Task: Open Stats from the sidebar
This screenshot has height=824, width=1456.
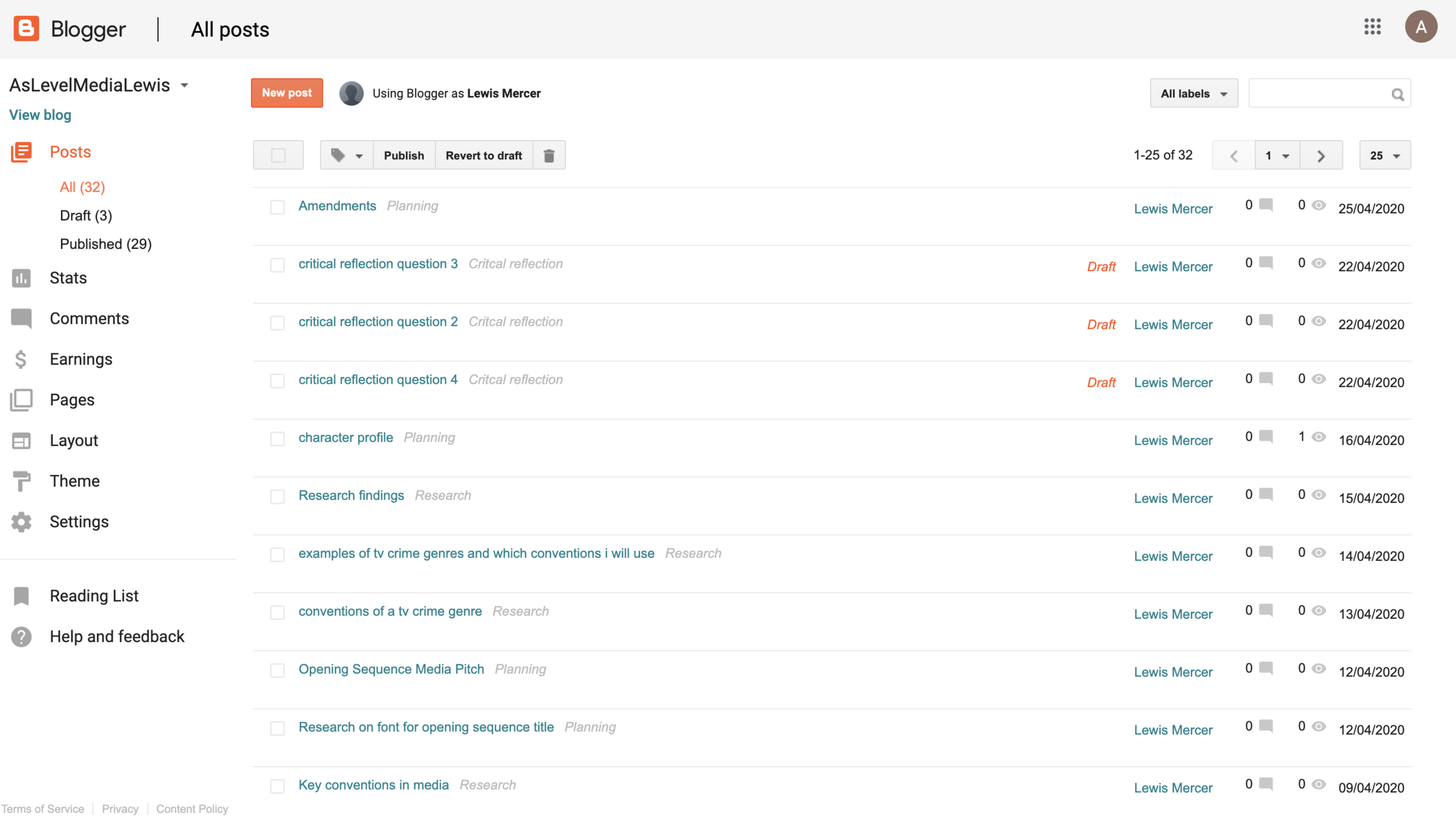Action: [x=68, y=278]
